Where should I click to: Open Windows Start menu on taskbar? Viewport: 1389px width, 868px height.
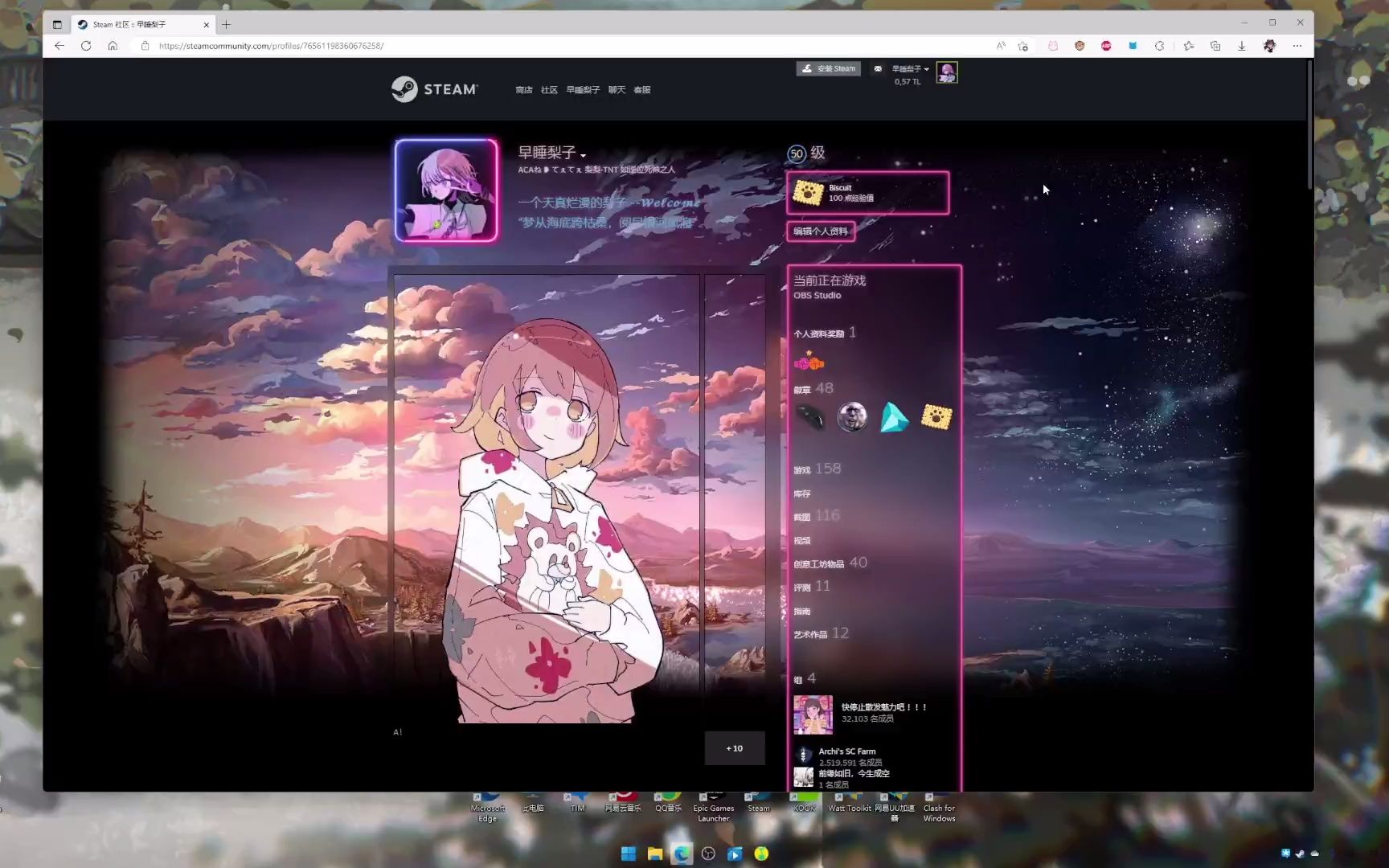629,854
